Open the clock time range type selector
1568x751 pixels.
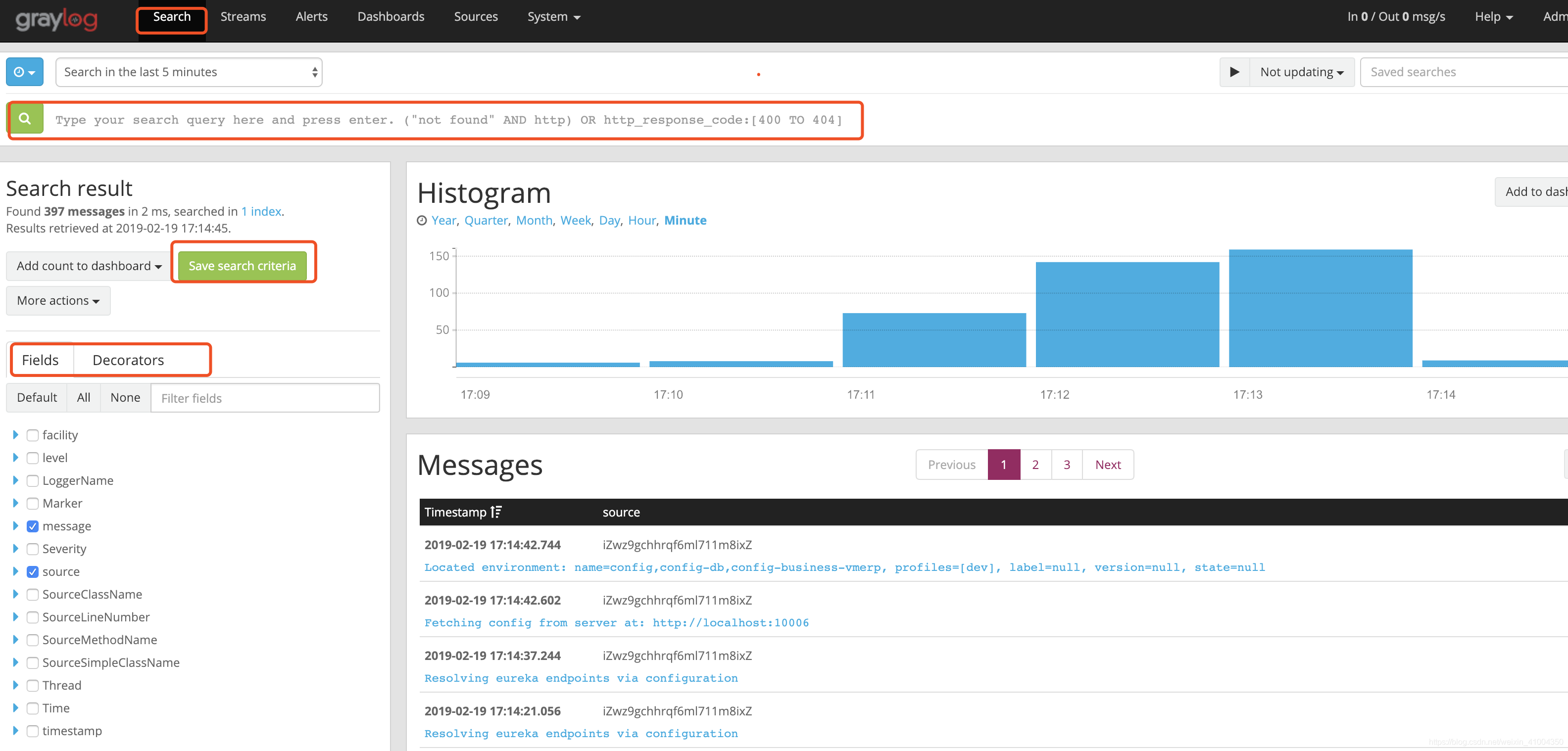point(24,72)
